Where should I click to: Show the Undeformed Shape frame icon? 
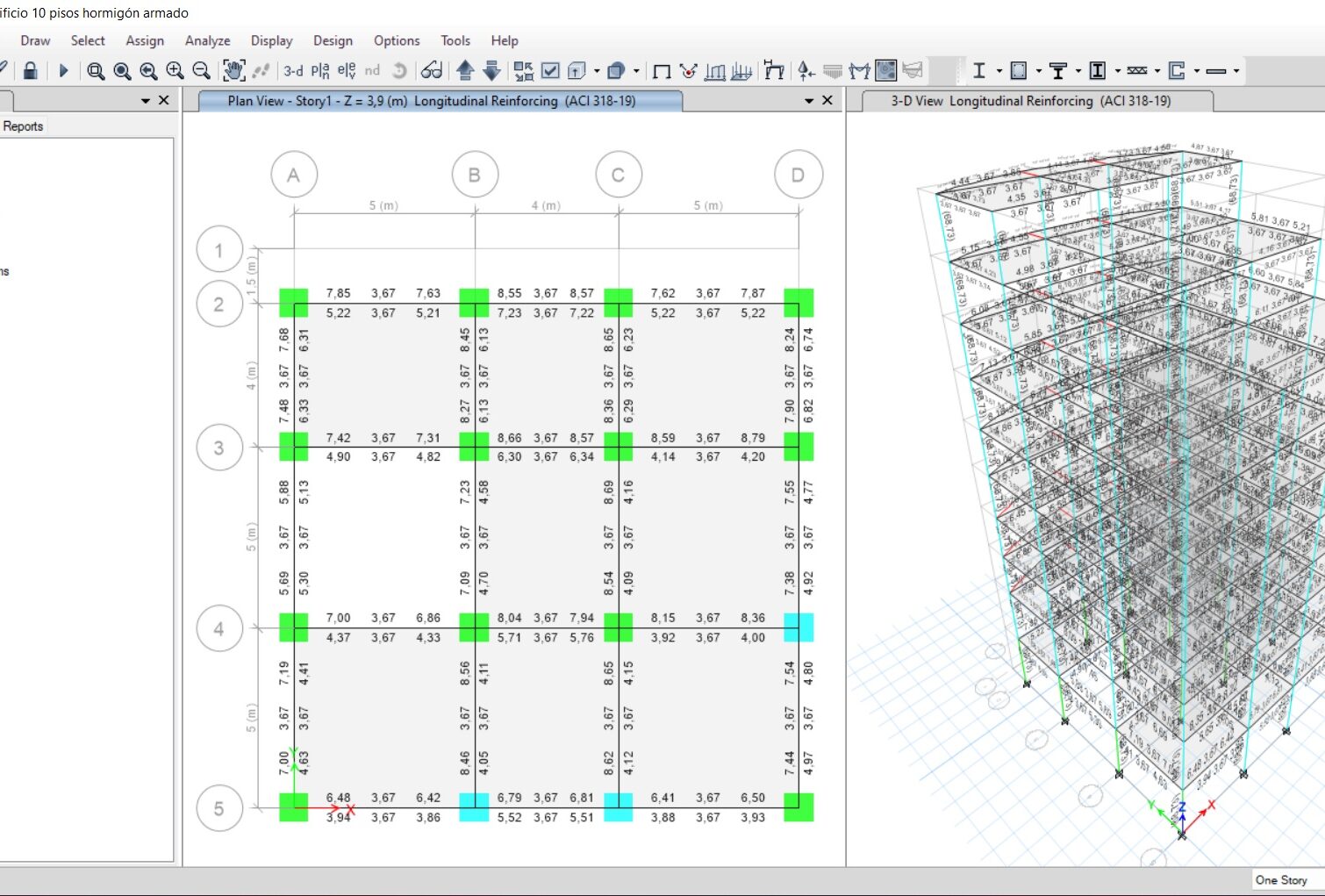(x=662, y=71)
